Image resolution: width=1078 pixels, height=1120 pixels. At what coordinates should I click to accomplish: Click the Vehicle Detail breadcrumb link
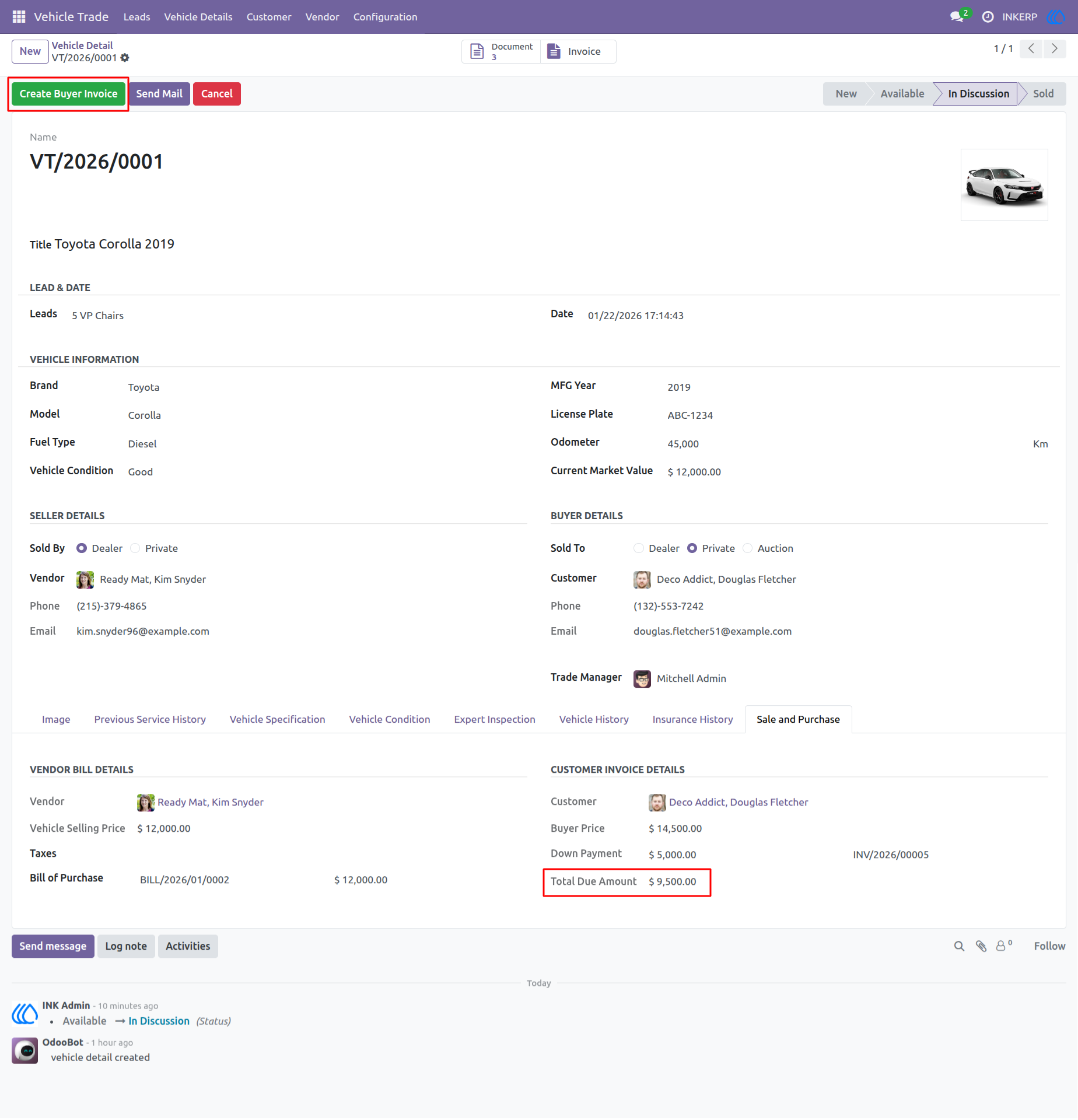point(82,45)
